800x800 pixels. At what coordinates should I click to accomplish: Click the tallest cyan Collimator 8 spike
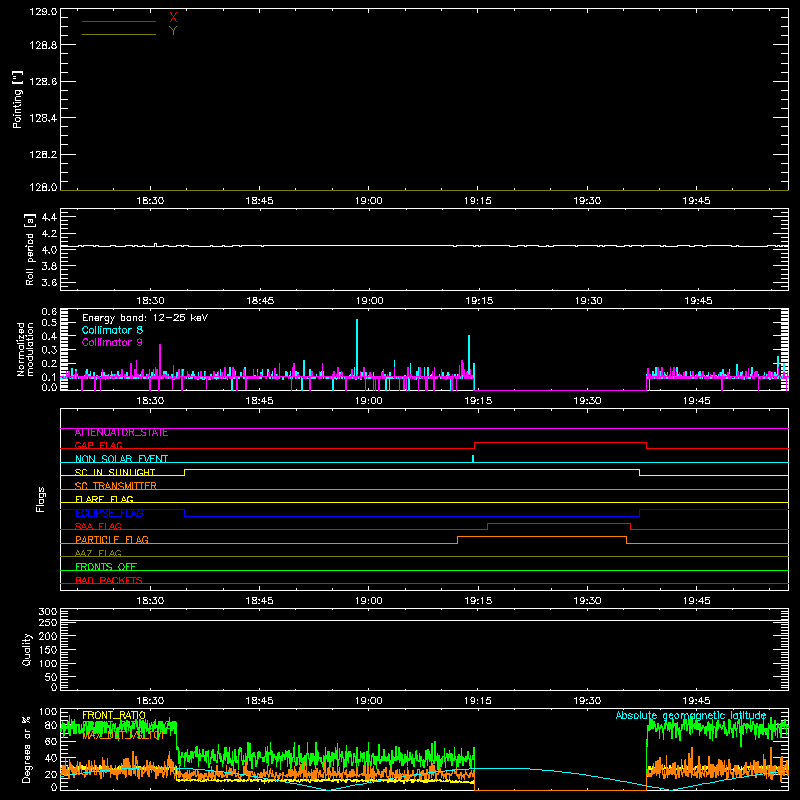point(357,347)
